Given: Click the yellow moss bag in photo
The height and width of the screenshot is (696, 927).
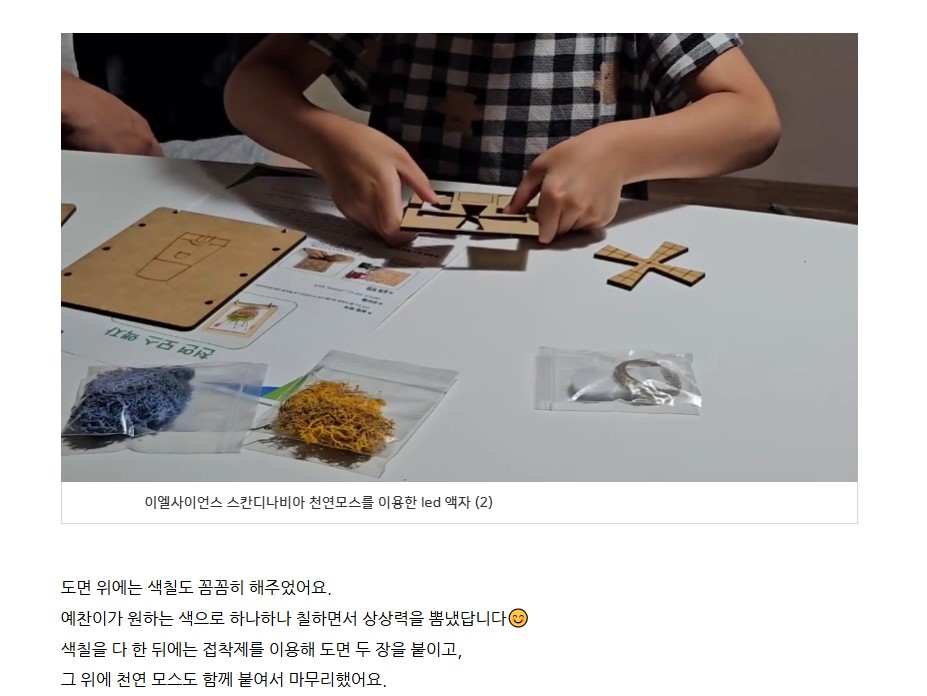Looking at the screenshot, I should (x=350, y=410).
